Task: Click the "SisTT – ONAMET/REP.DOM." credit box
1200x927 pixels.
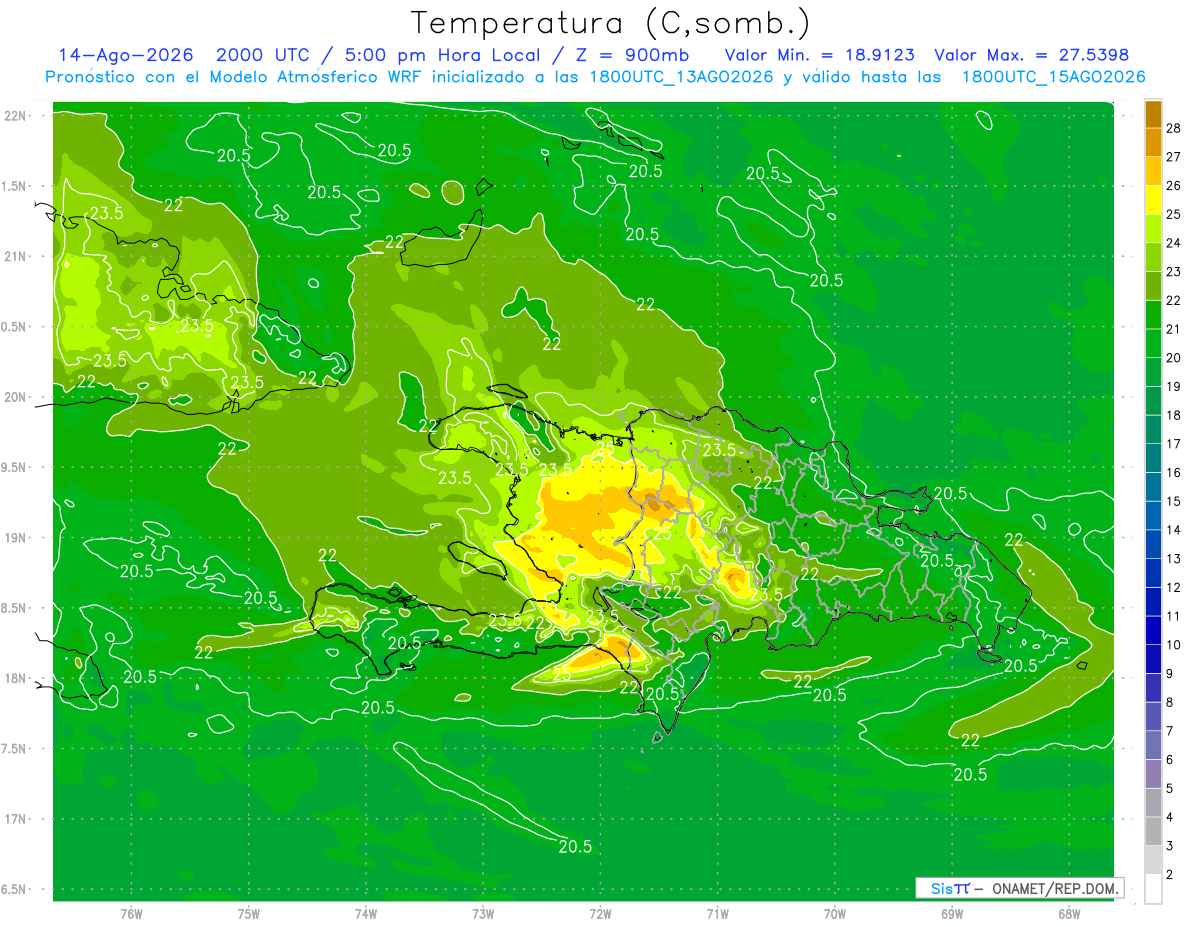Action: (x=1018, y=888)
